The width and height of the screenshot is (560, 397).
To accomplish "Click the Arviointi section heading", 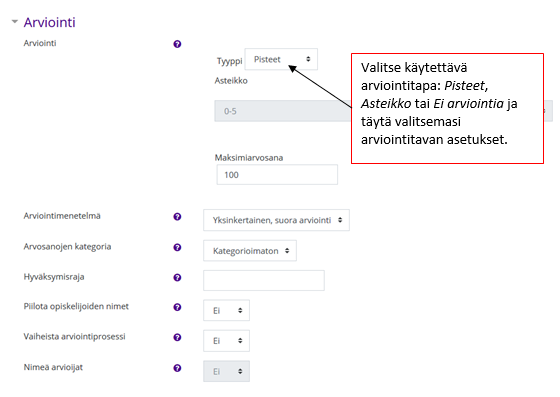I will coord(50,22).
